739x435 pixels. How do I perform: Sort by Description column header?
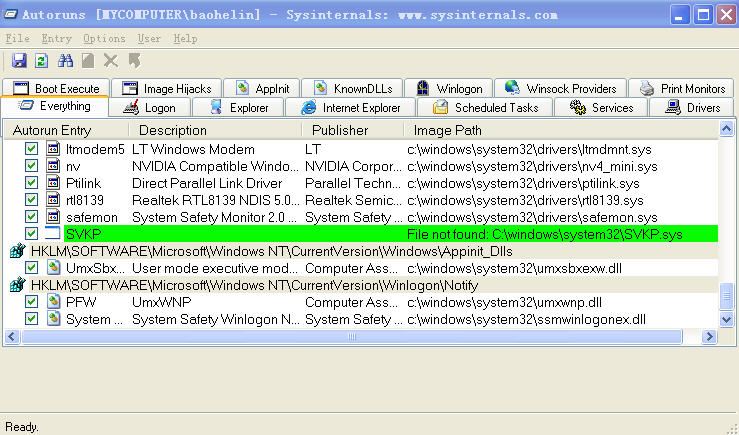[x=215, y=130]
